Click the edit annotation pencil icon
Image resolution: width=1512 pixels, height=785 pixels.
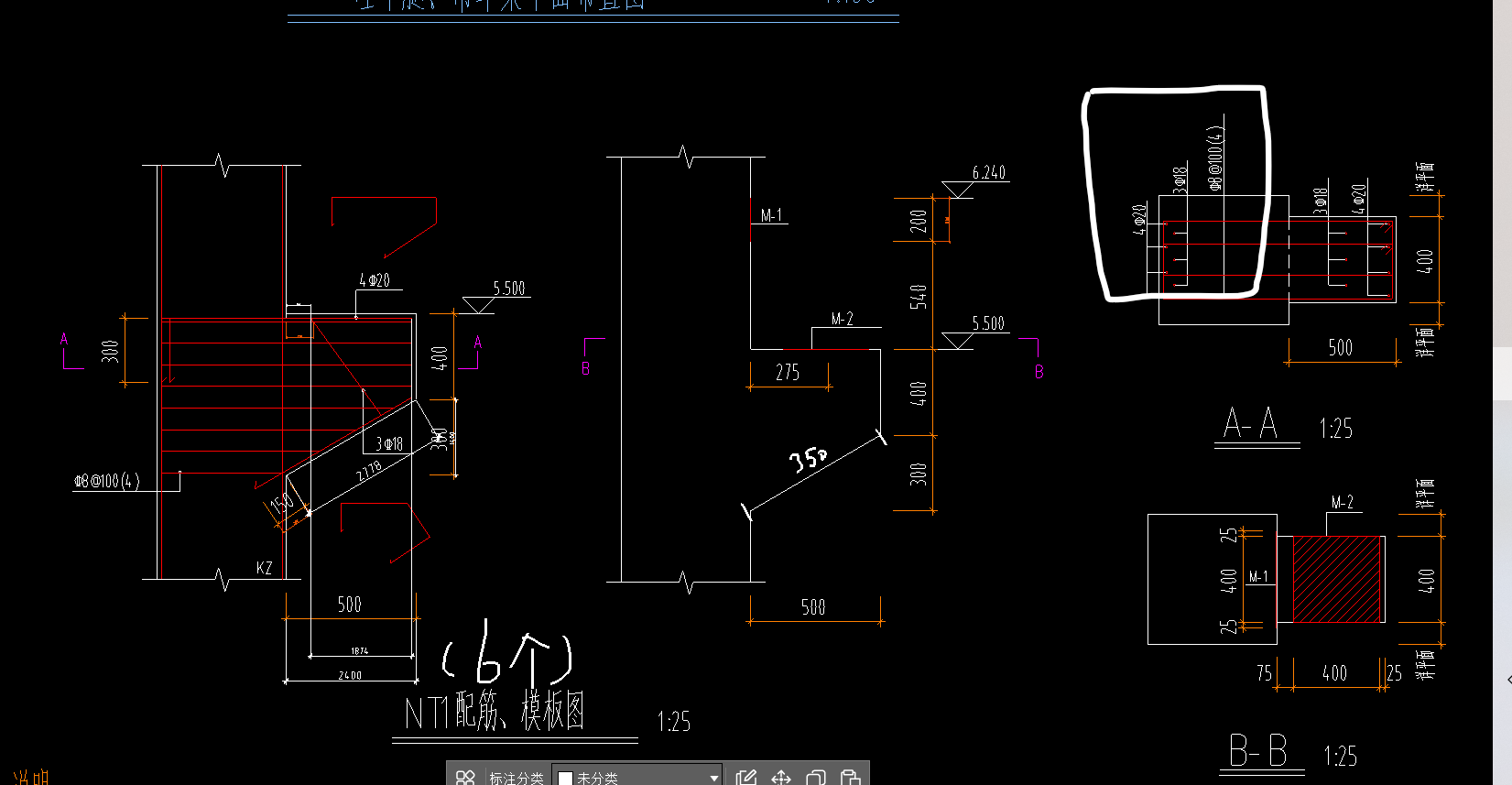click(746, 778)
